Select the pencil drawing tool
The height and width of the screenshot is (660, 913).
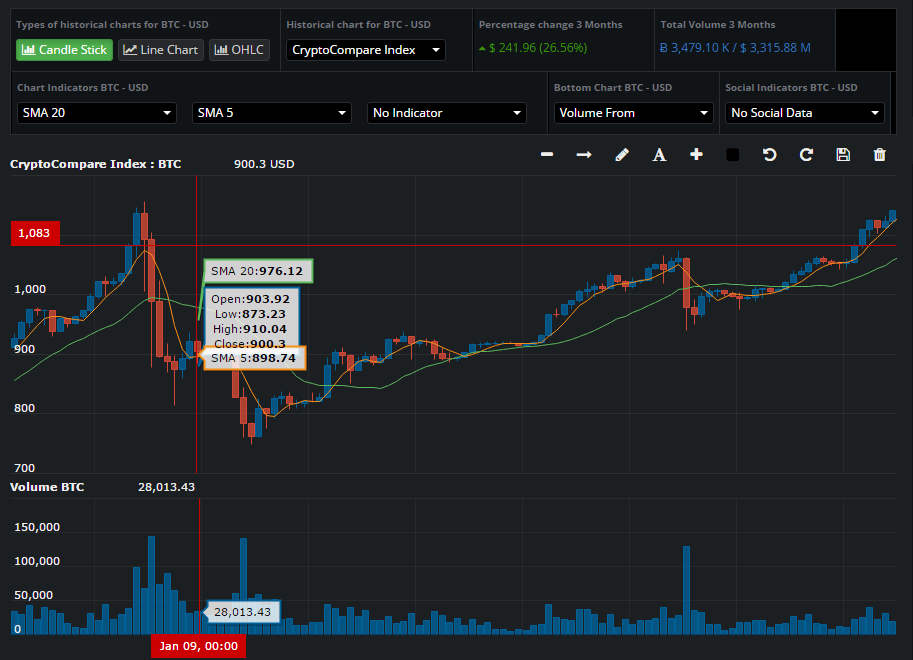622,154
